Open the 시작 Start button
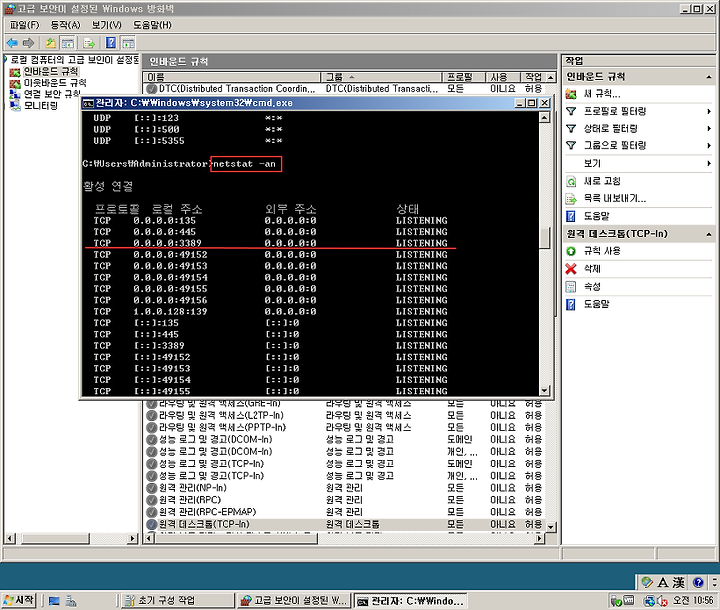This screenshot has width=720, height=610. (x=19, y=600)
